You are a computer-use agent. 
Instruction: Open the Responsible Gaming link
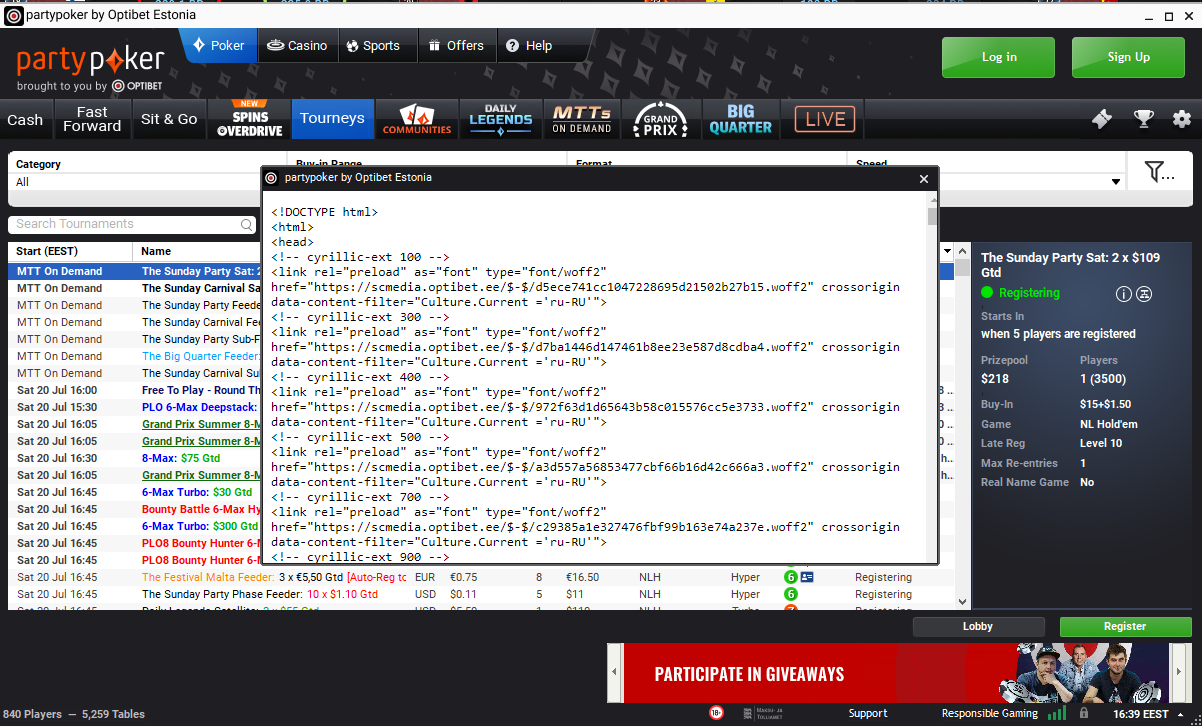(990, 714)
